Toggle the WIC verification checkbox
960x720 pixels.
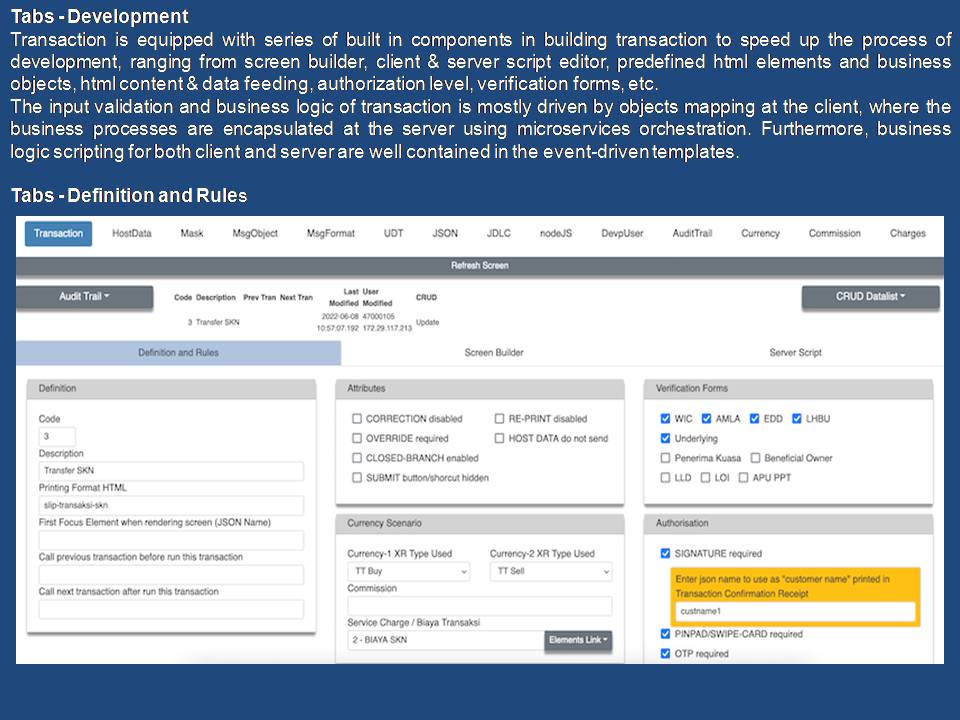(666, 419)
